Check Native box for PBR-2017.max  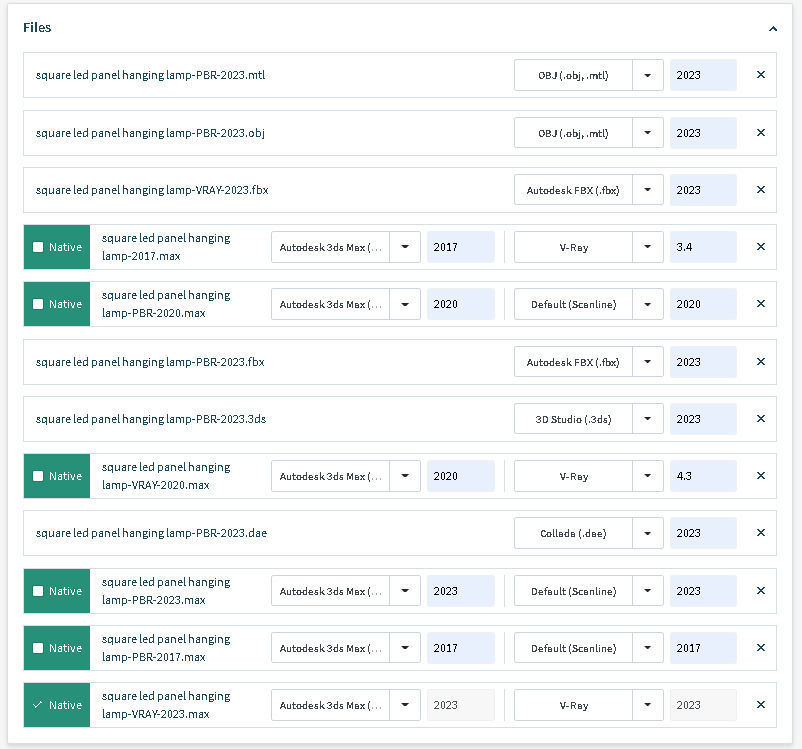point(38,648)
